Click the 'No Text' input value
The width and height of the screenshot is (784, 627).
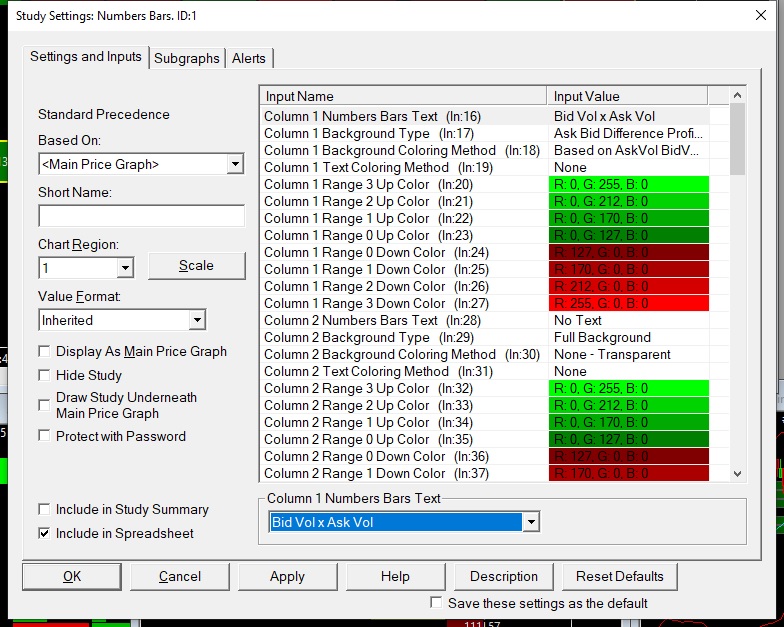pos(578,320)
